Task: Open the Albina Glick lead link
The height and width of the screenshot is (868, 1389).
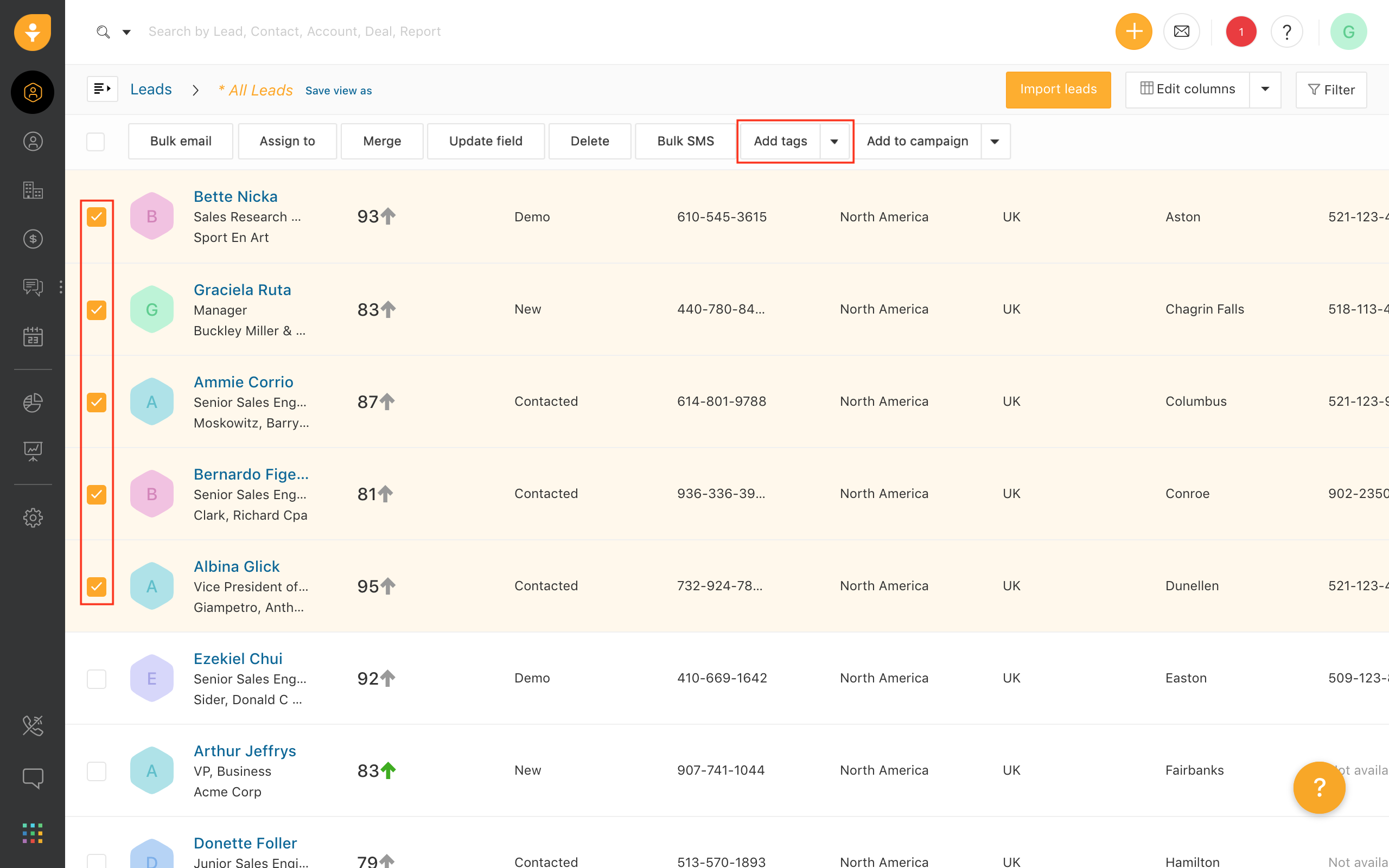Action: point(237,566)
